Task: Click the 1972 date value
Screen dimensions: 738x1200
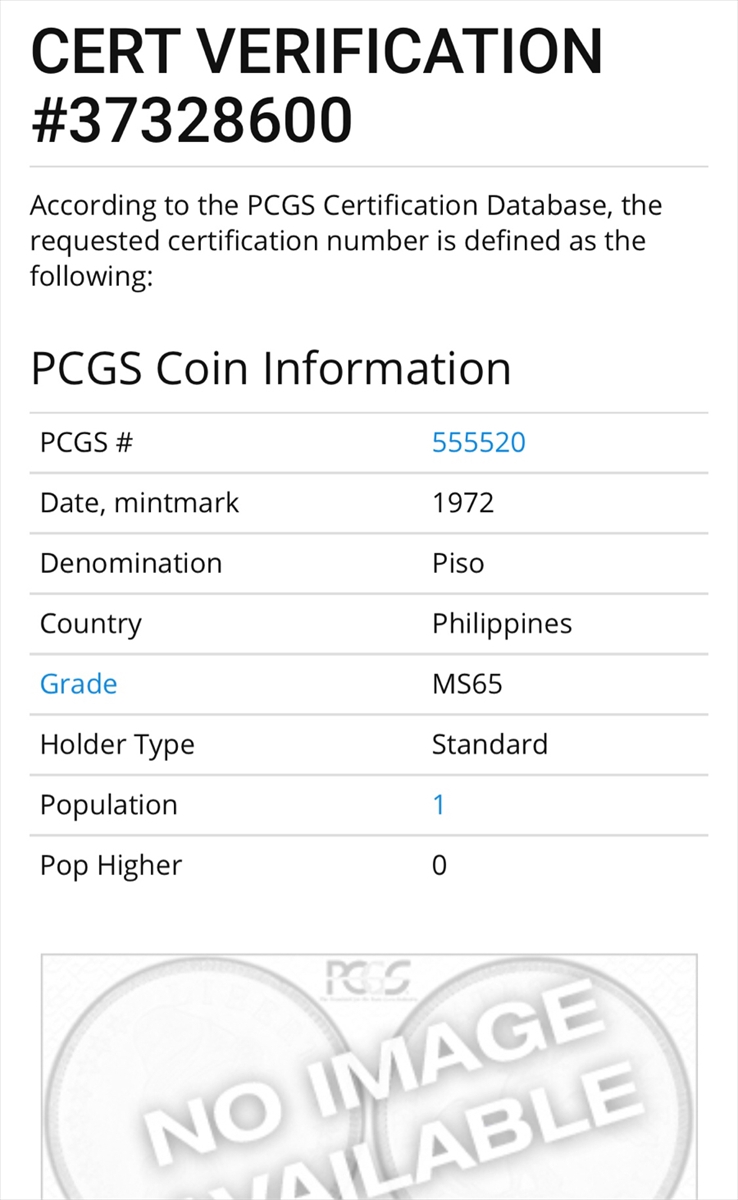Action: point(463,502)
